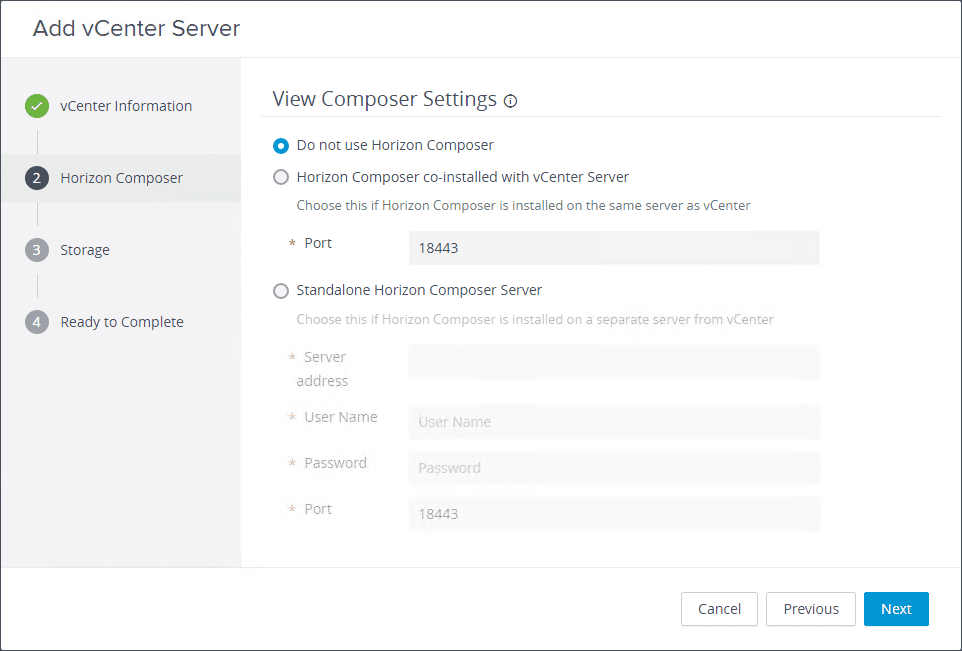The height and width of the screenshot is (651, 962).
Task: Open the Ready to Complete step
Action: (122, 322)
